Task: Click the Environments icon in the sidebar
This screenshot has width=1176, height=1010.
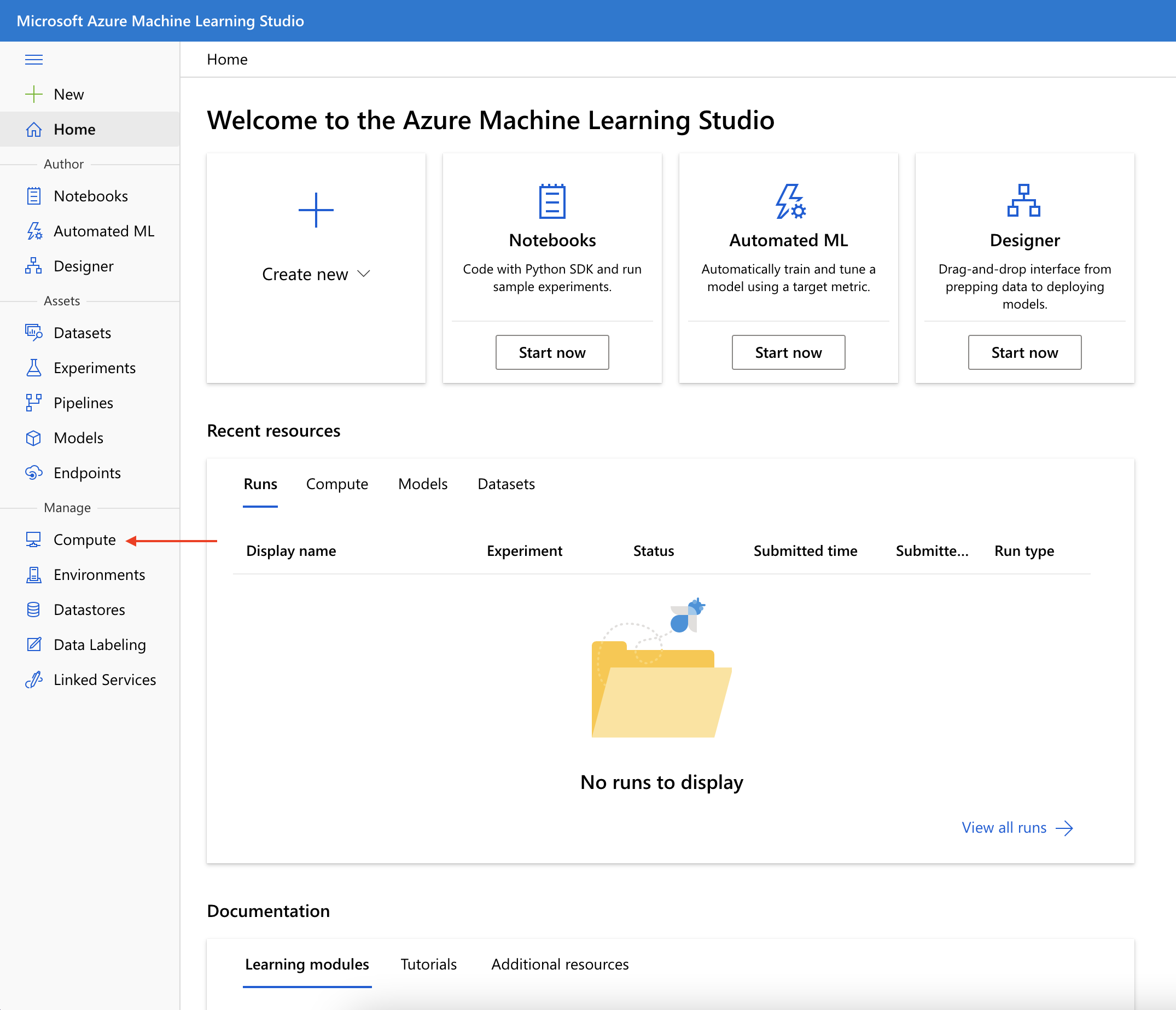Action: click(x=34, y=574)
